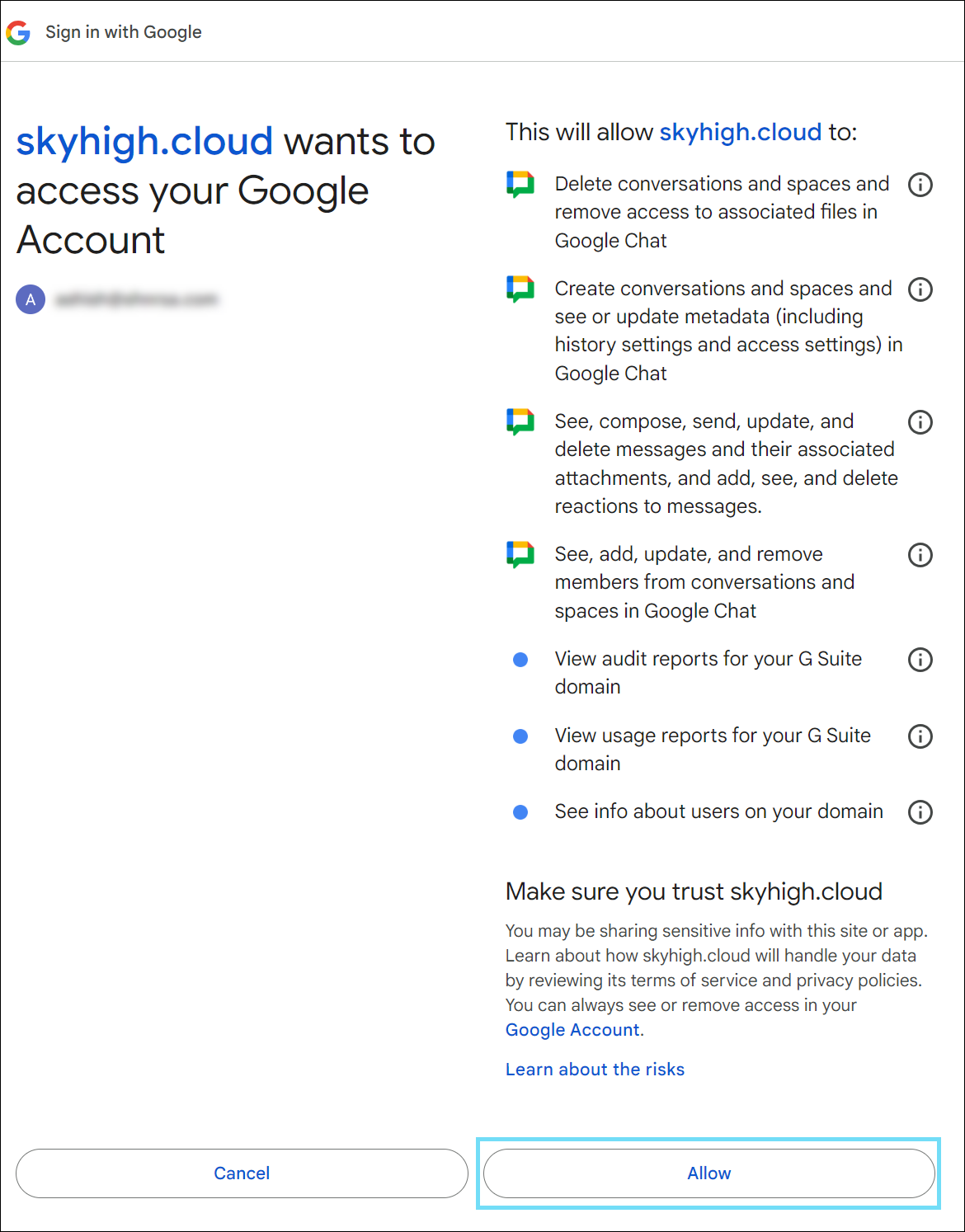The width and height of the screenshot is (965, 1232).
Task: Click Learn about the risks
Action: coord(595,1069)
